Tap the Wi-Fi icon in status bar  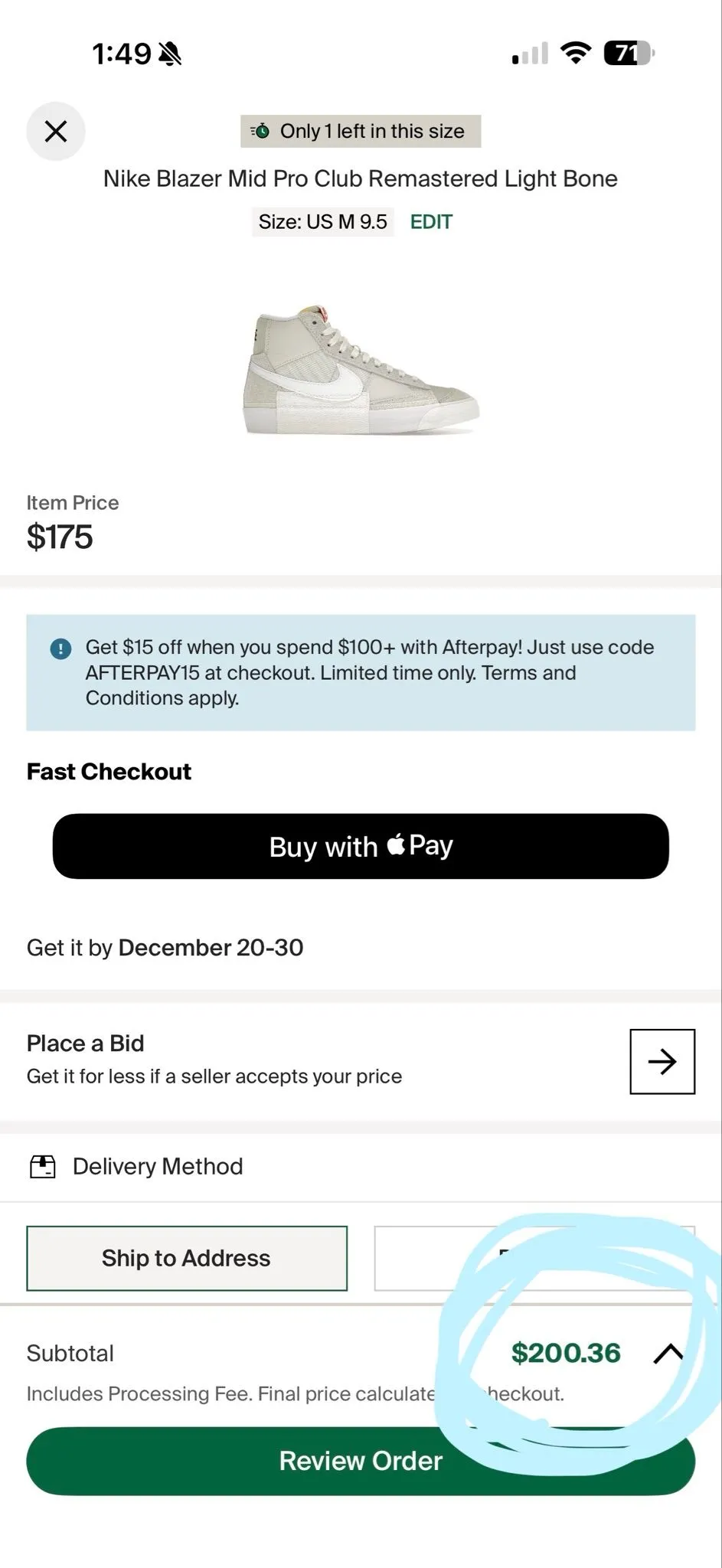(575, 53)
